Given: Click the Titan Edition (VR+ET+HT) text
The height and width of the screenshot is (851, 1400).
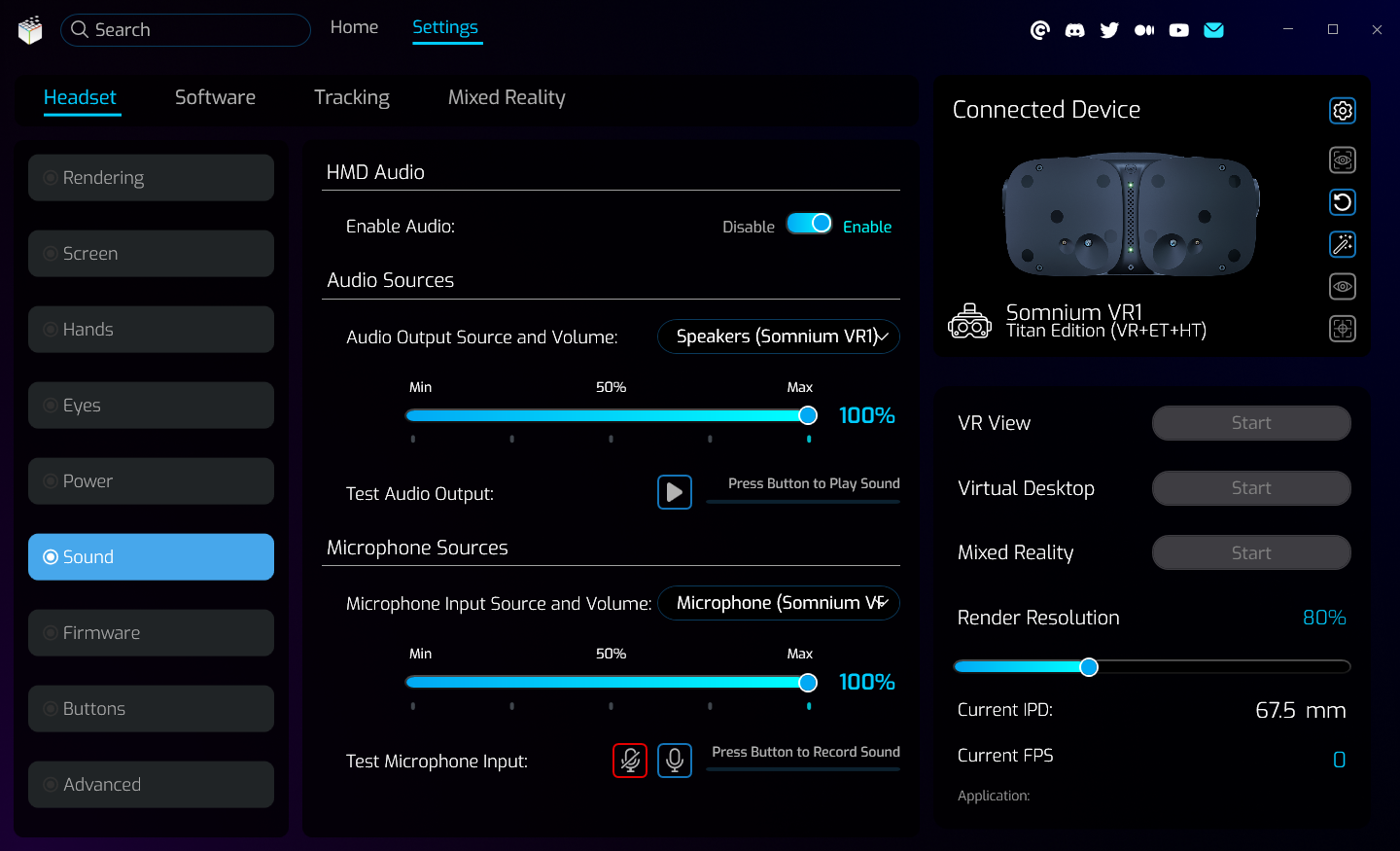Looking at the screenshot, I should 1106,331.
